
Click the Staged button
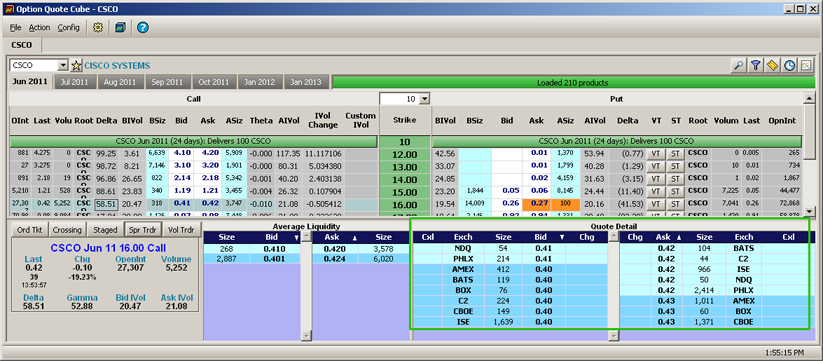coord(105,229)
